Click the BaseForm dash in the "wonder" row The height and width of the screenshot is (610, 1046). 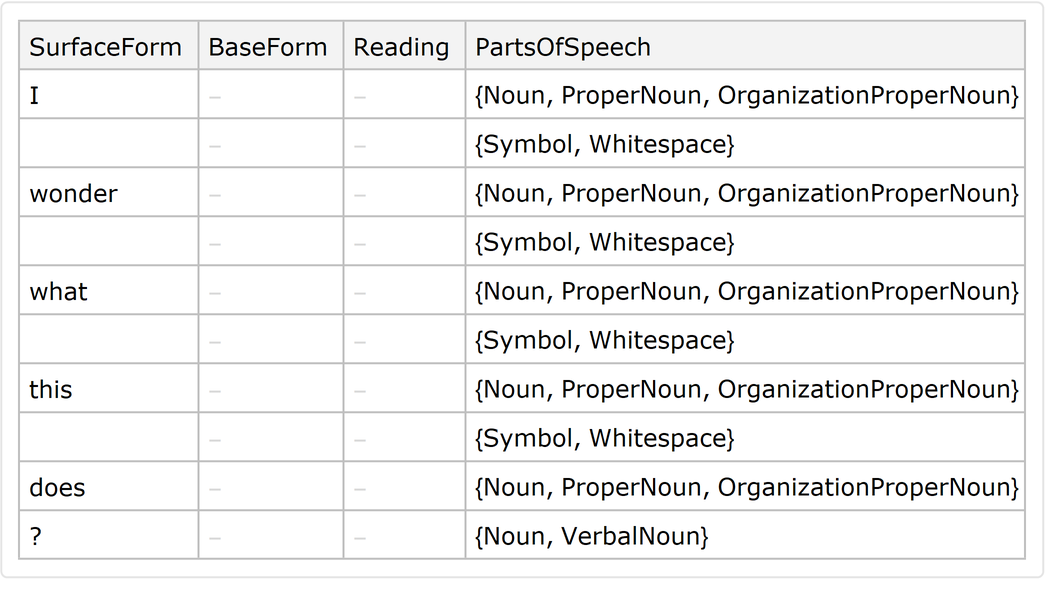coord(216,194)
